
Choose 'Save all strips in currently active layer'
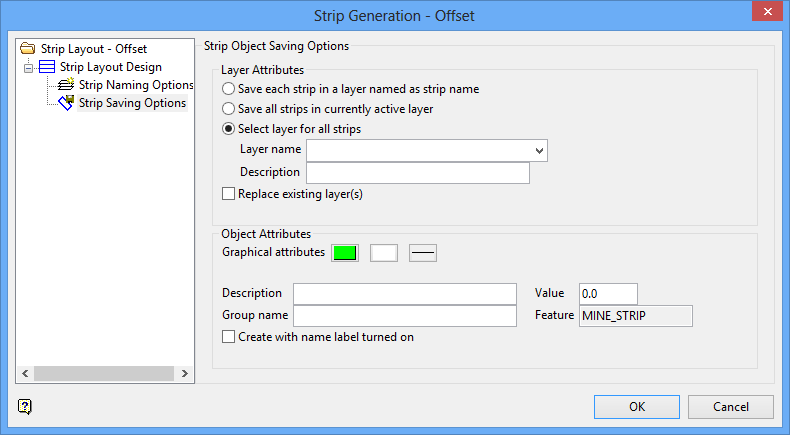pyautogui.click(x=229, y=109)
